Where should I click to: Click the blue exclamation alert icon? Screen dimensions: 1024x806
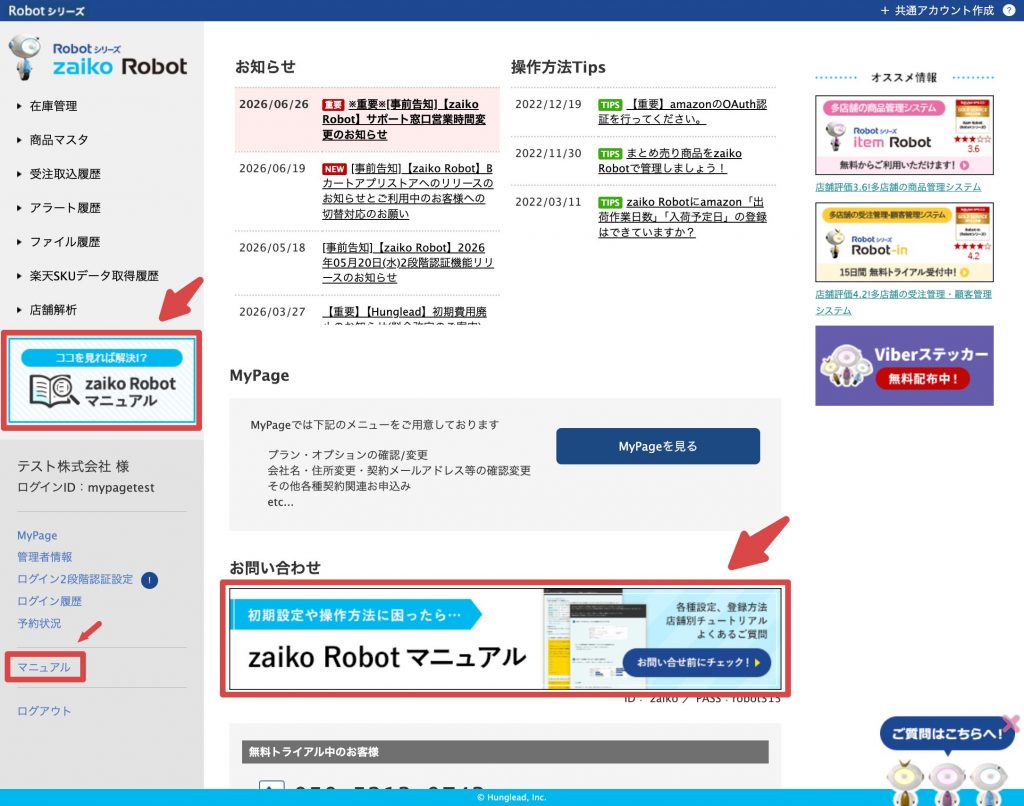(x=150, y=580)
